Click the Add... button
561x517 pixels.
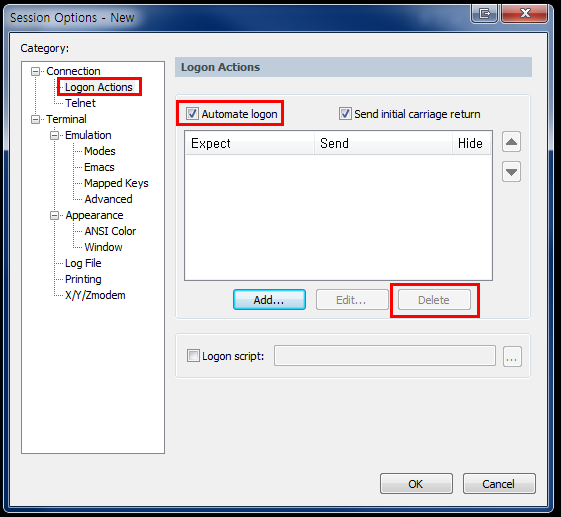coord(269,299)
